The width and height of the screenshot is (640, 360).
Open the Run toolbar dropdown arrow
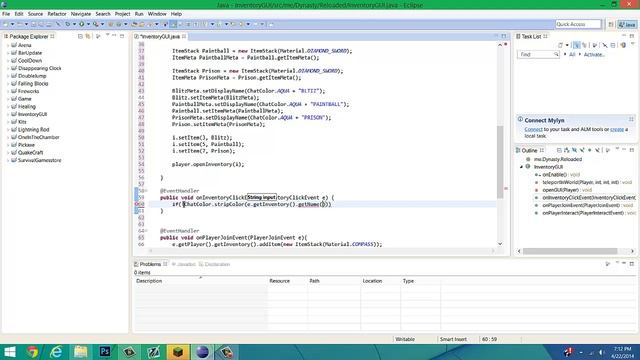coord(88,24)
